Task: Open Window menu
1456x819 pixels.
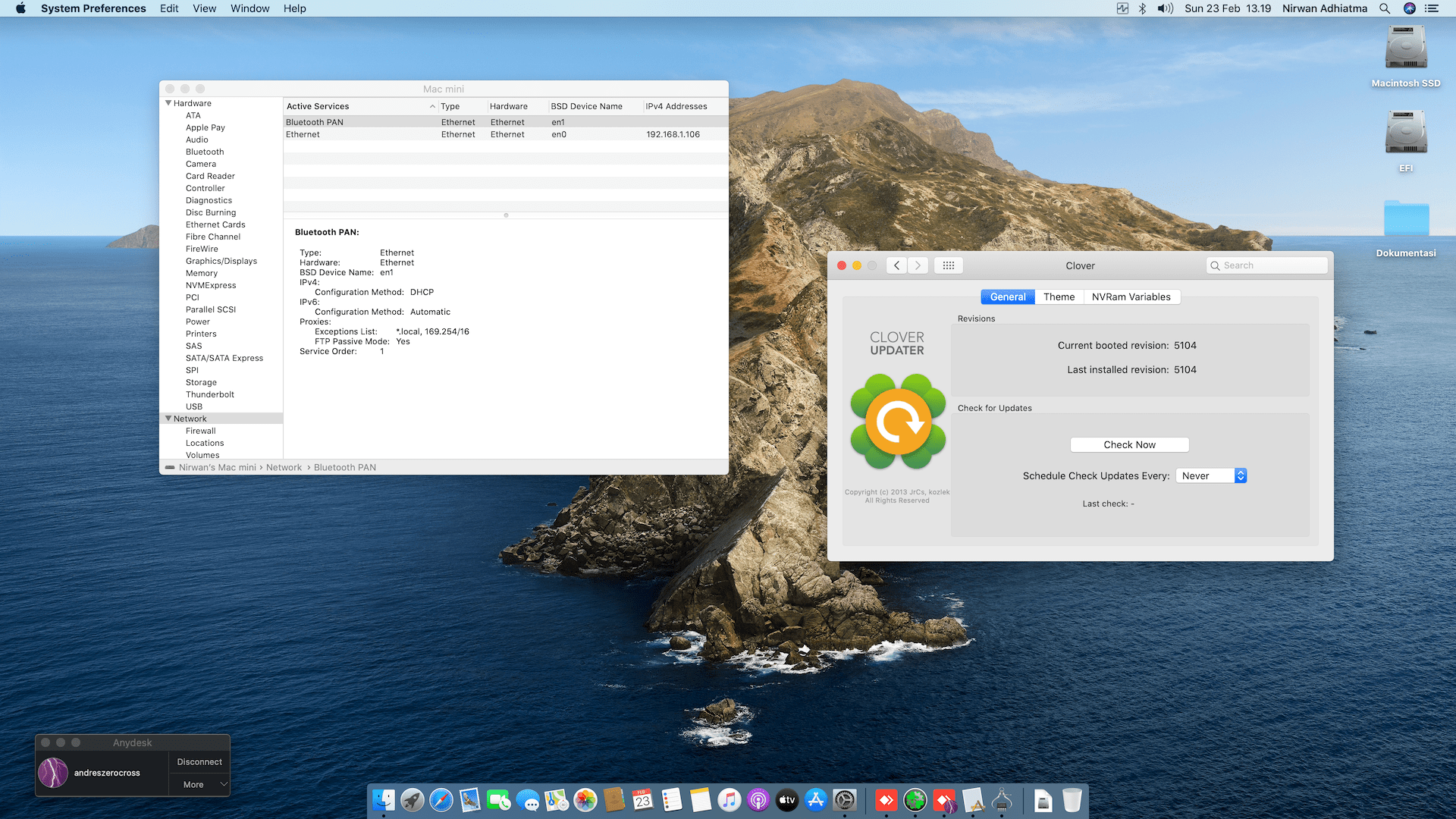Action: click(x=250, y=8)
